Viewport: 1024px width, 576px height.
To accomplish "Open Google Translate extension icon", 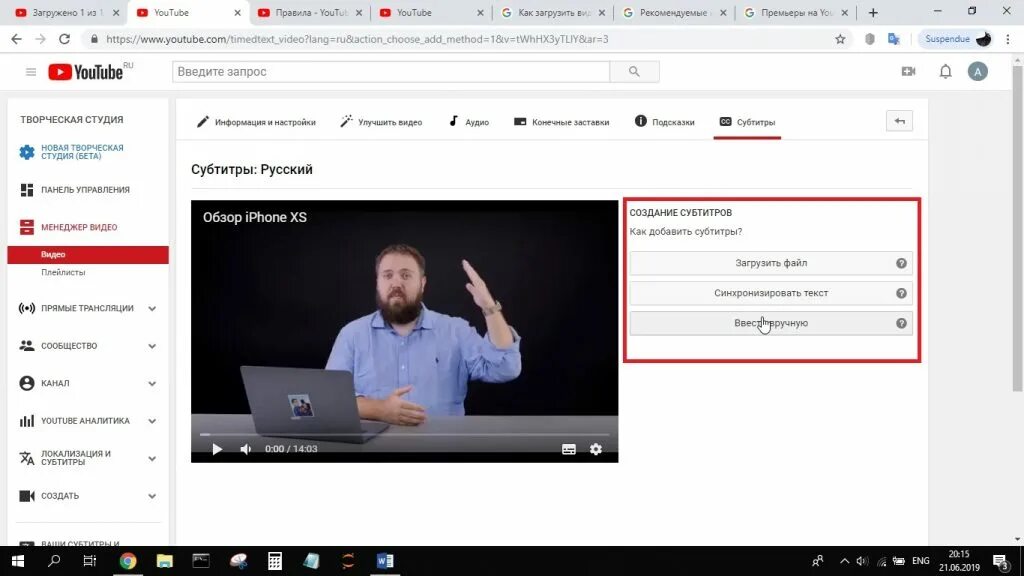I will [893, 39].
